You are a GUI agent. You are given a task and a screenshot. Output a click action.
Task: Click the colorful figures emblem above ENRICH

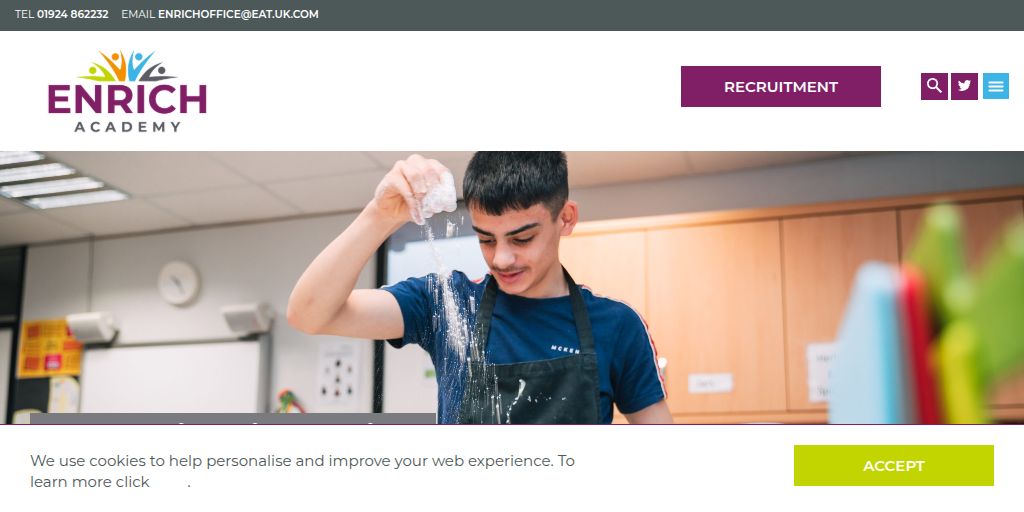(x=127, y=66)
